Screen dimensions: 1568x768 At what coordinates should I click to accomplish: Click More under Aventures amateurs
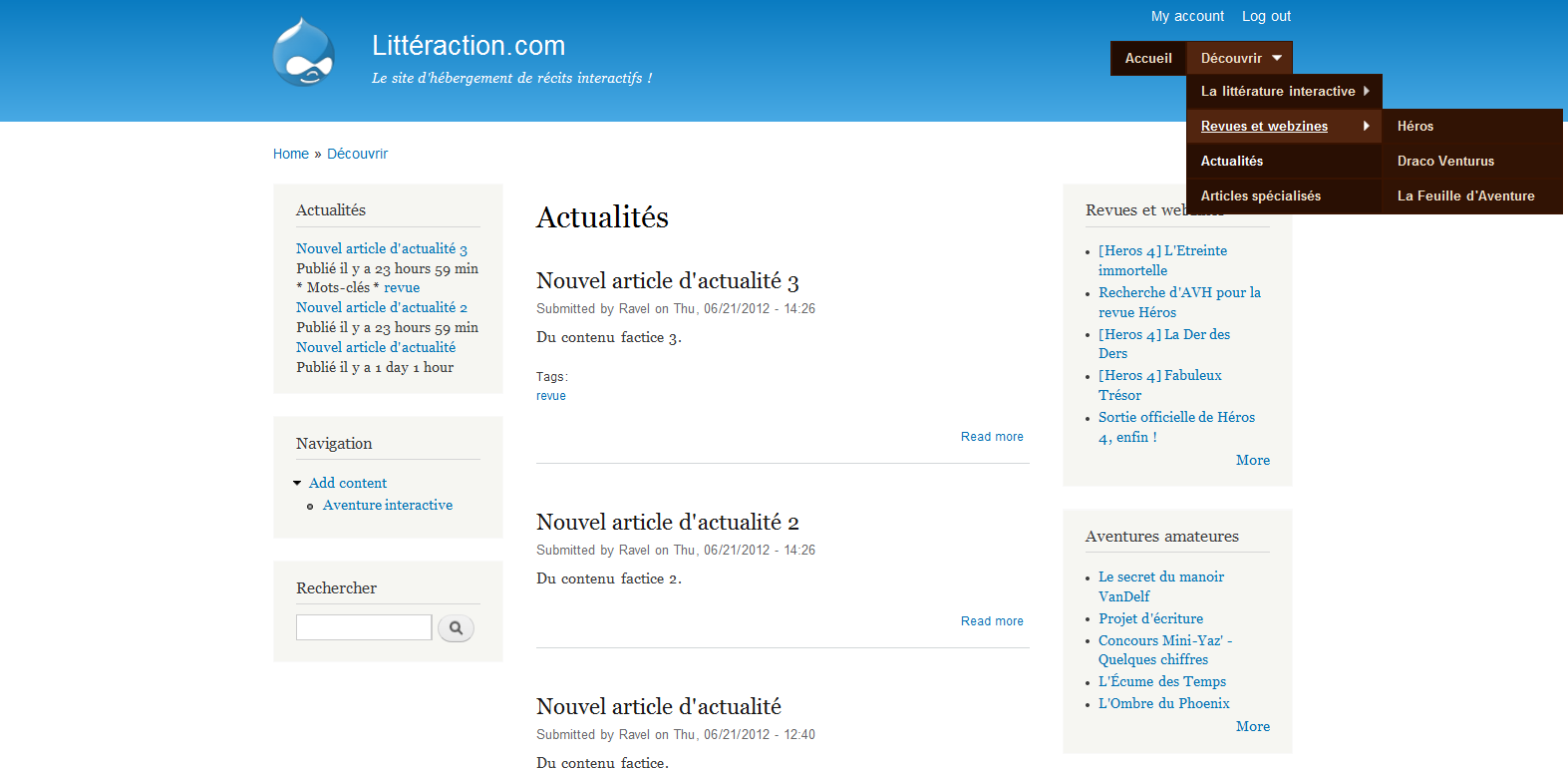click(1252, 726)
